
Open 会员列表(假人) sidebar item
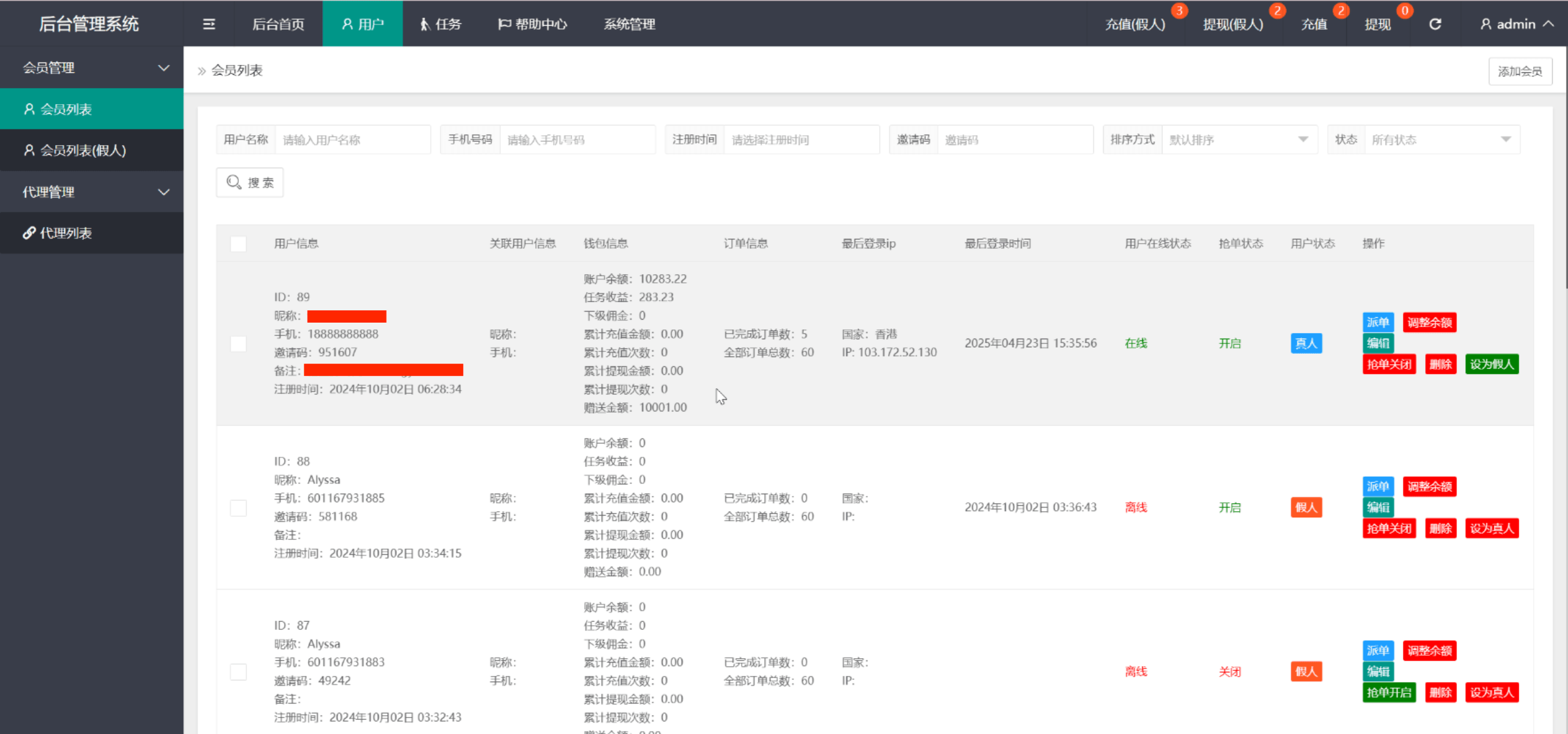pos(83,151)
